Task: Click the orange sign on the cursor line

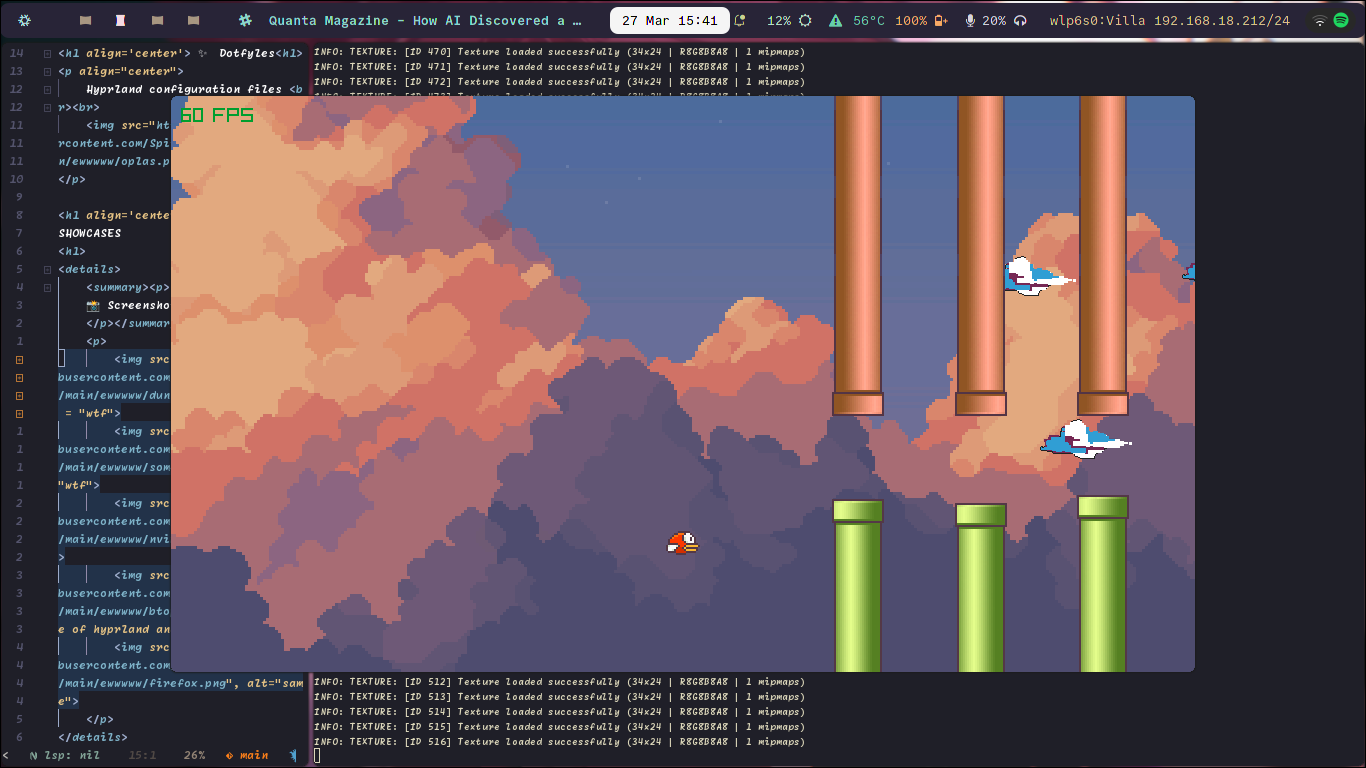Action: pos(20,359)
